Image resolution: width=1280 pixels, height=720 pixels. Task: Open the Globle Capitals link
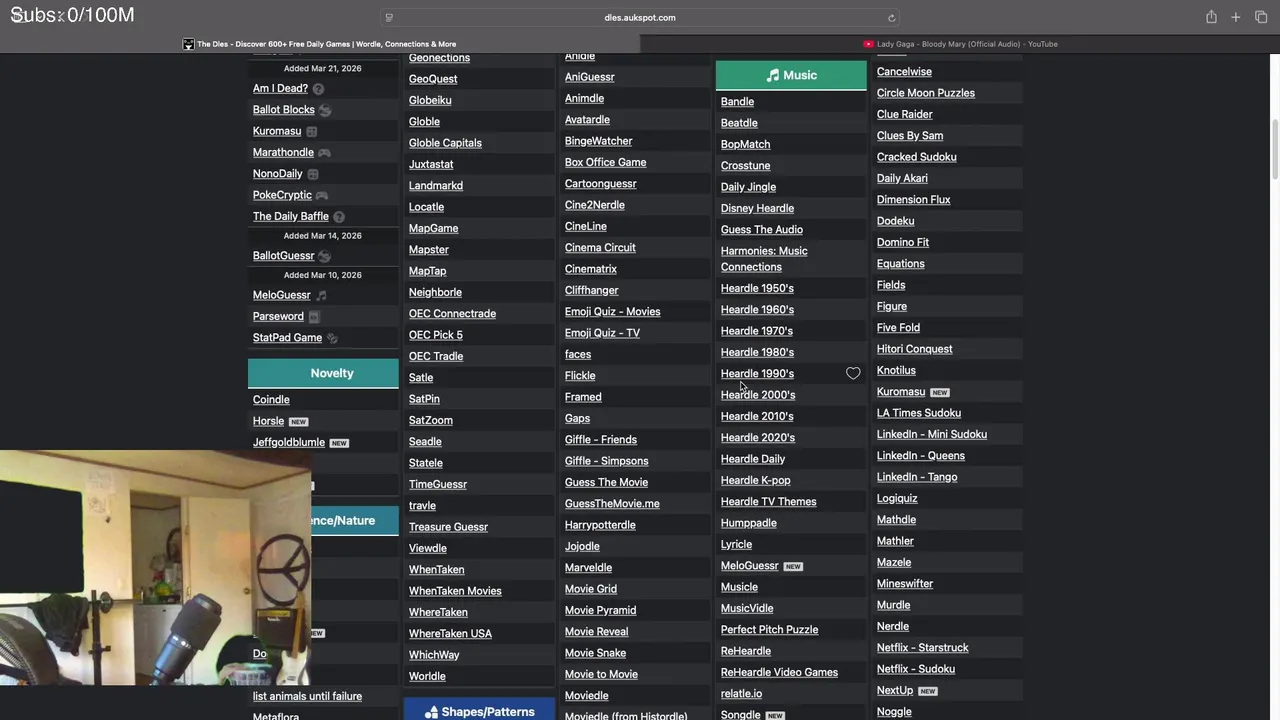click(x=445, y=143)
